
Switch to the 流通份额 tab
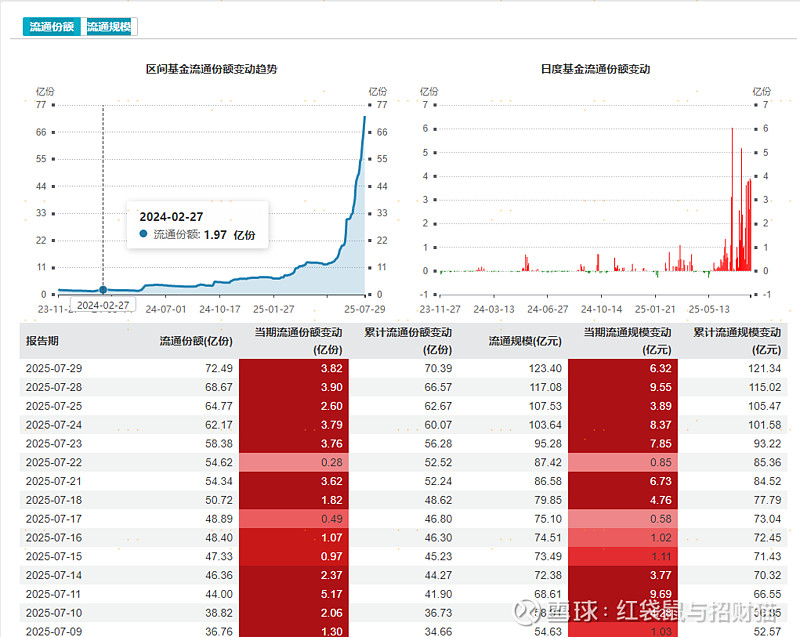(x=51, y=27)
